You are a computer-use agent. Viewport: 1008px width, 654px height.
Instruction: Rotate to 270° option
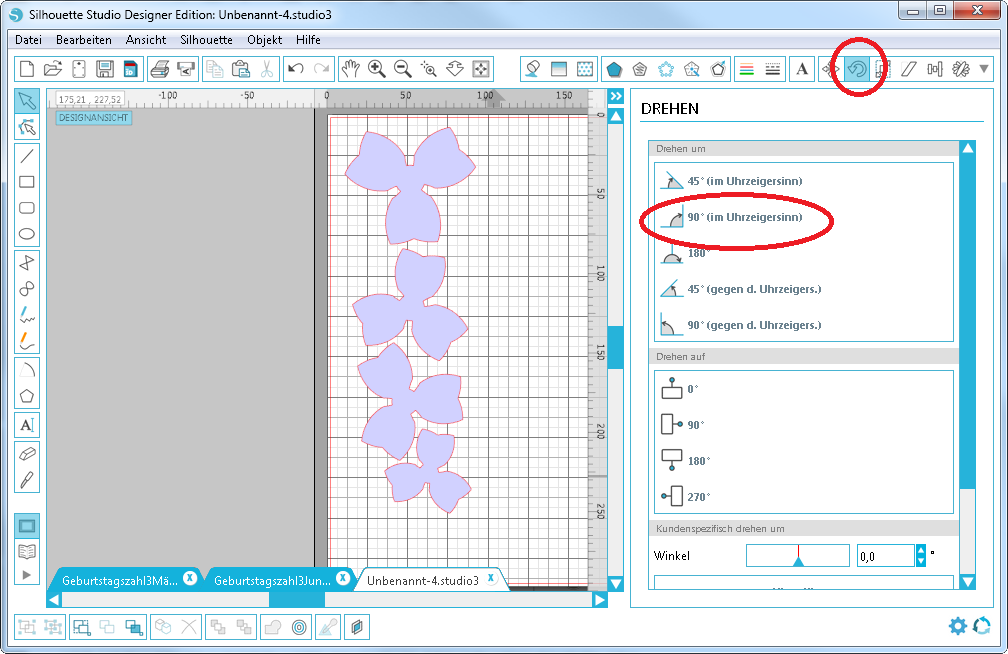[x=699, y=496]
